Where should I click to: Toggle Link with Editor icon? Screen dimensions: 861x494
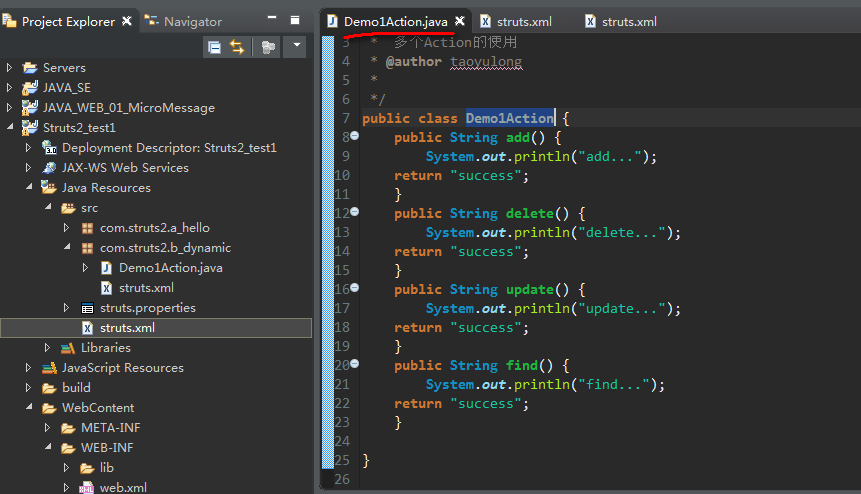pos(237,47)
